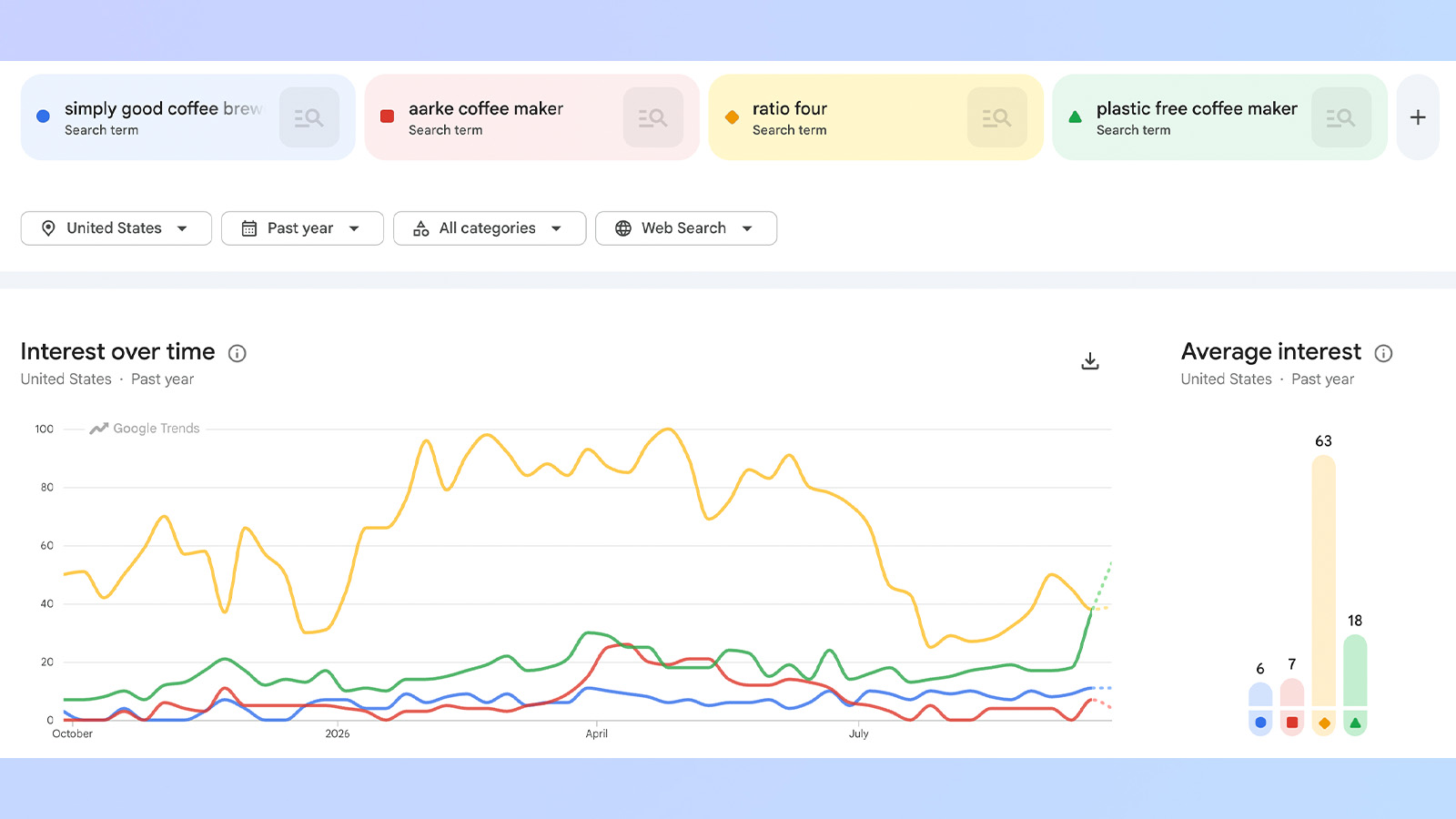Open explore icon on ratio four card
This screenshot has height=819, width=1456.
[997, 117]
